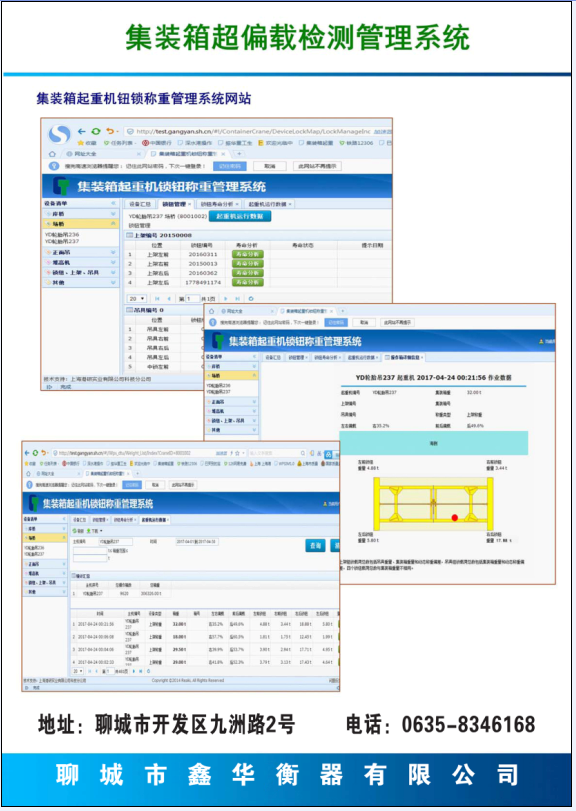Select the row dated 2017-04-24 00:21:56
Screen dimensions: 576x811
click(205, 624)
